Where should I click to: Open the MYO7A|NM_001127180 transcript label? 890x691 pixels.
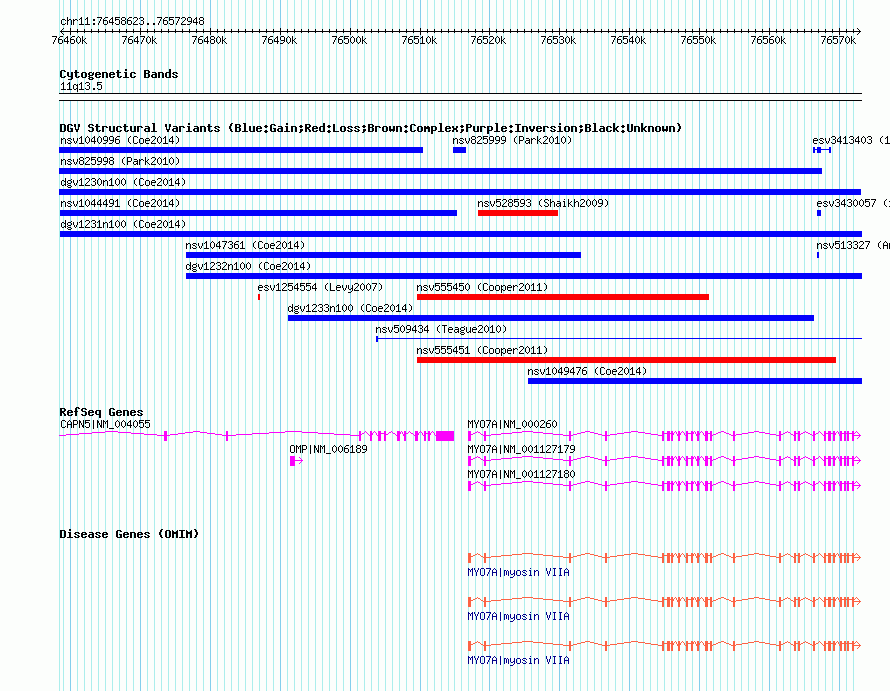(x=521, y=474)
